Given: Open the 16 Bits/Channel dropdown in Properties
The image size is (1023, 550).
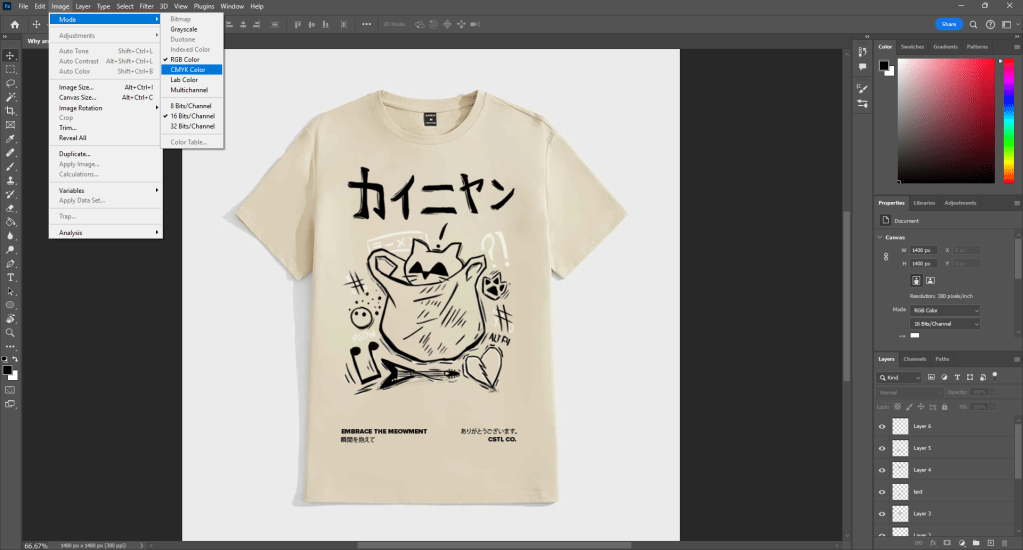Looking at the screenshot, I should 945,324.
